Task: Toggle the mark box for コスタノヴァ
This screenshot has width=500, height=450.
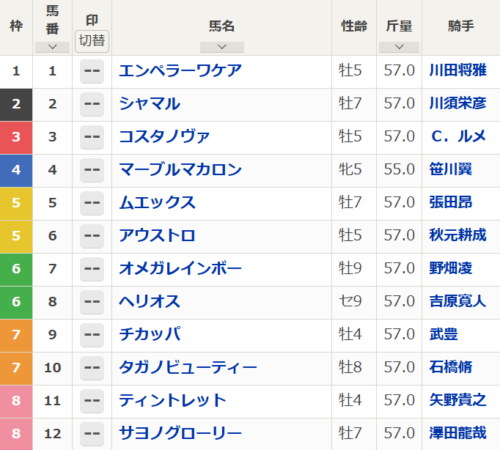Action: click(92, 137)
